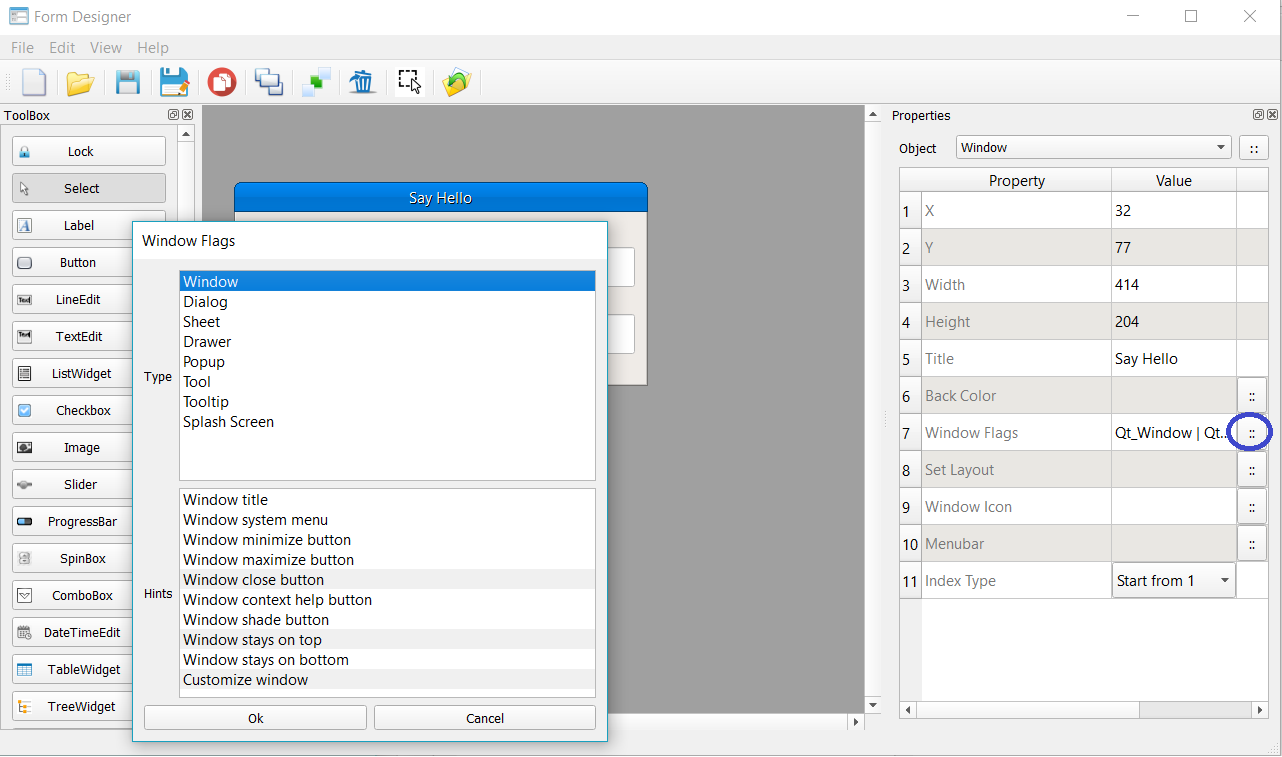
Task: Toggle the 'Window close button' hint
Action: pyautogui.click(x=253, y=580)
